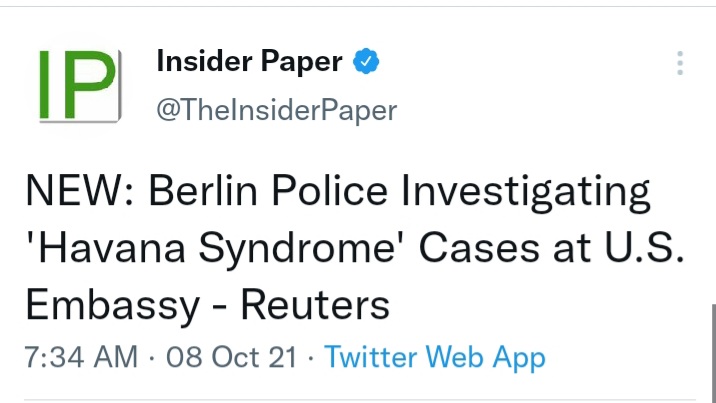Image resolution: width=716 pixels, height=403 pixels.
Task: Click the green P in the logo
Action: (x=93, y=86)
